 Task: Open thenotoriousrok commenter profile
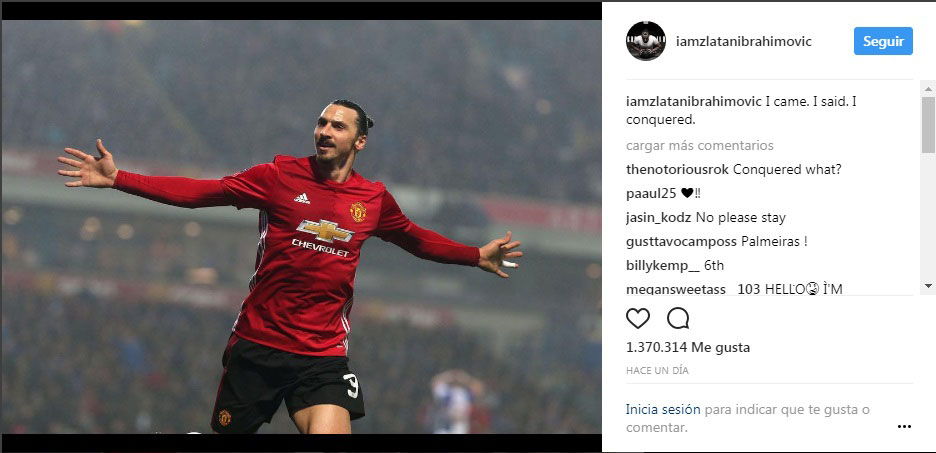point(677,170)
